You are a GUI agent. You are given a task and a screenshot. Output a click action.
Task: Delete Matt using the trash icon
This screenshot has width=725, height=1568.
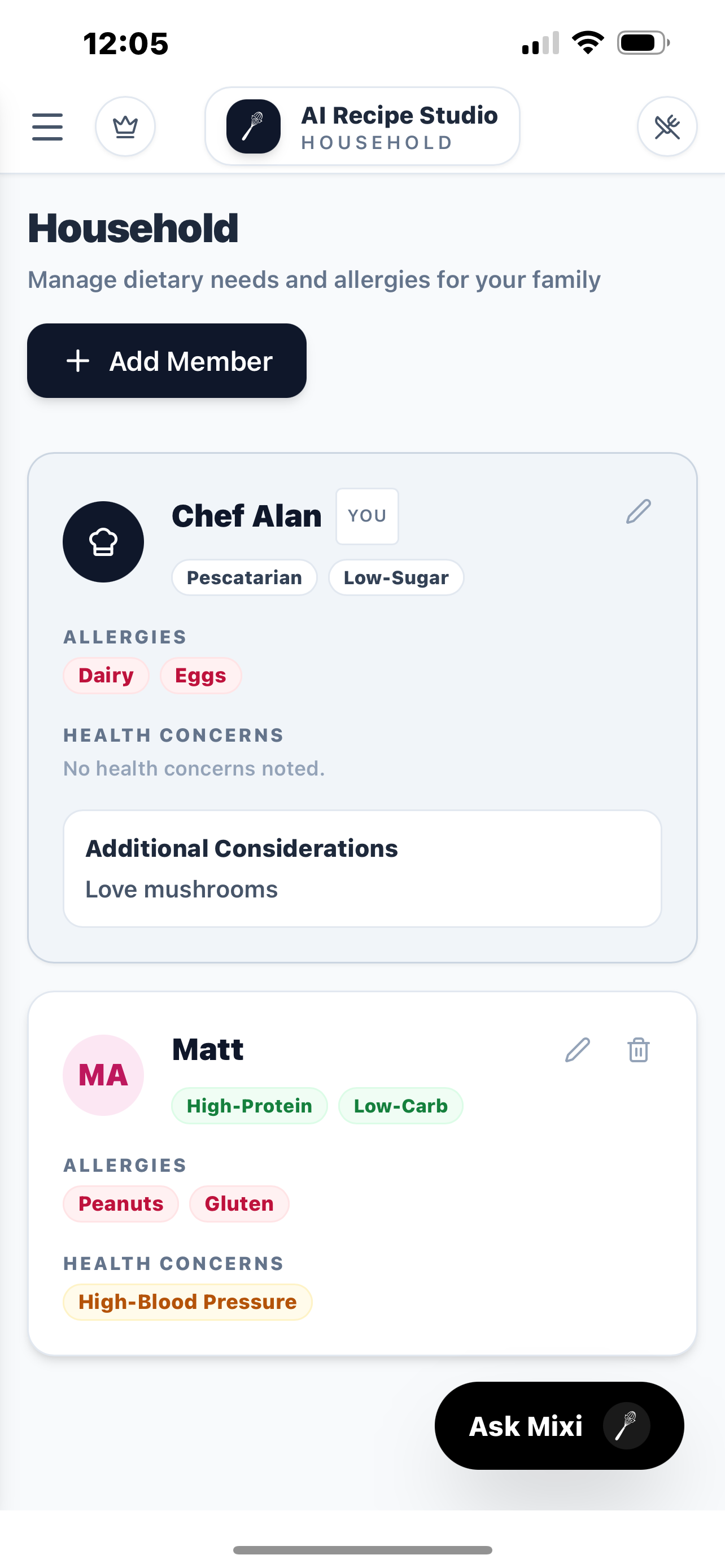637,1048
